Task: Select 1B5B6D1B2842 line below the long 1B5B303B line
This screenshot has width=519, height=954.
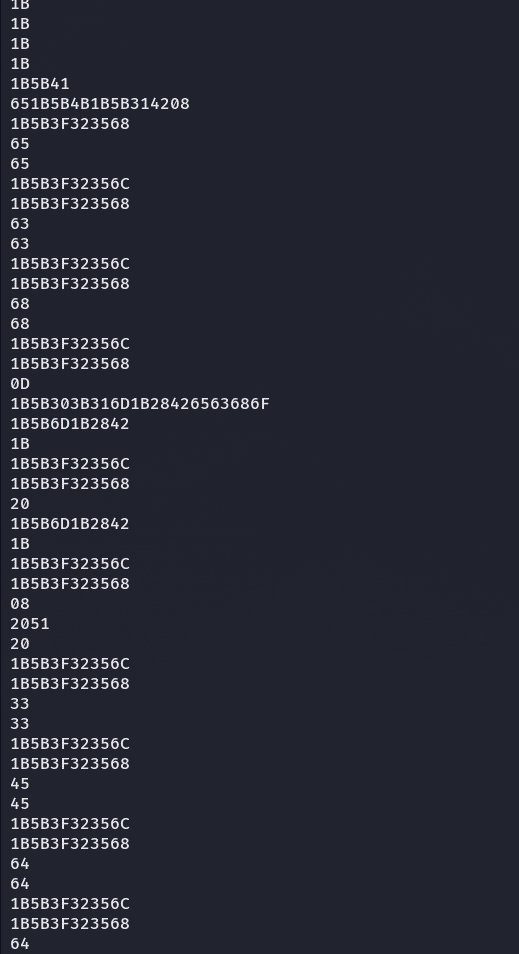Action: pos(70,424)
